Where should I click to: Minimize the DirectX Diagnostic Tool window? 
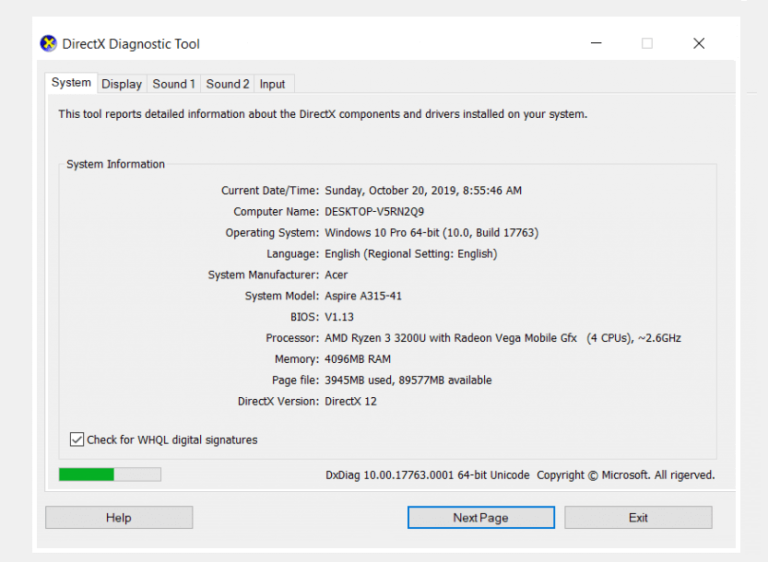(x=596, y=43)
